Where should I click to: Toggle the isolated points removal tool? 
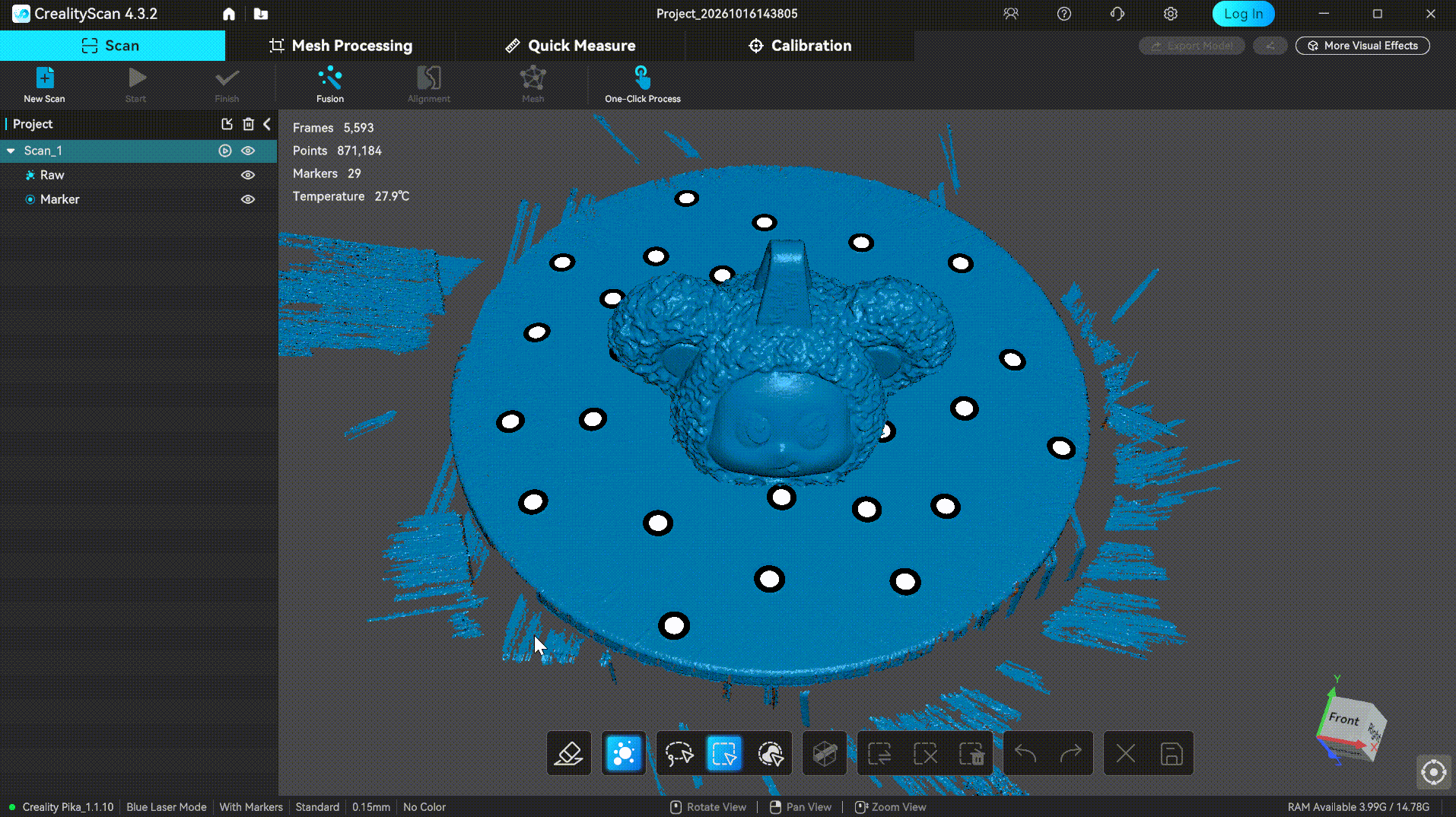point(624,753)
